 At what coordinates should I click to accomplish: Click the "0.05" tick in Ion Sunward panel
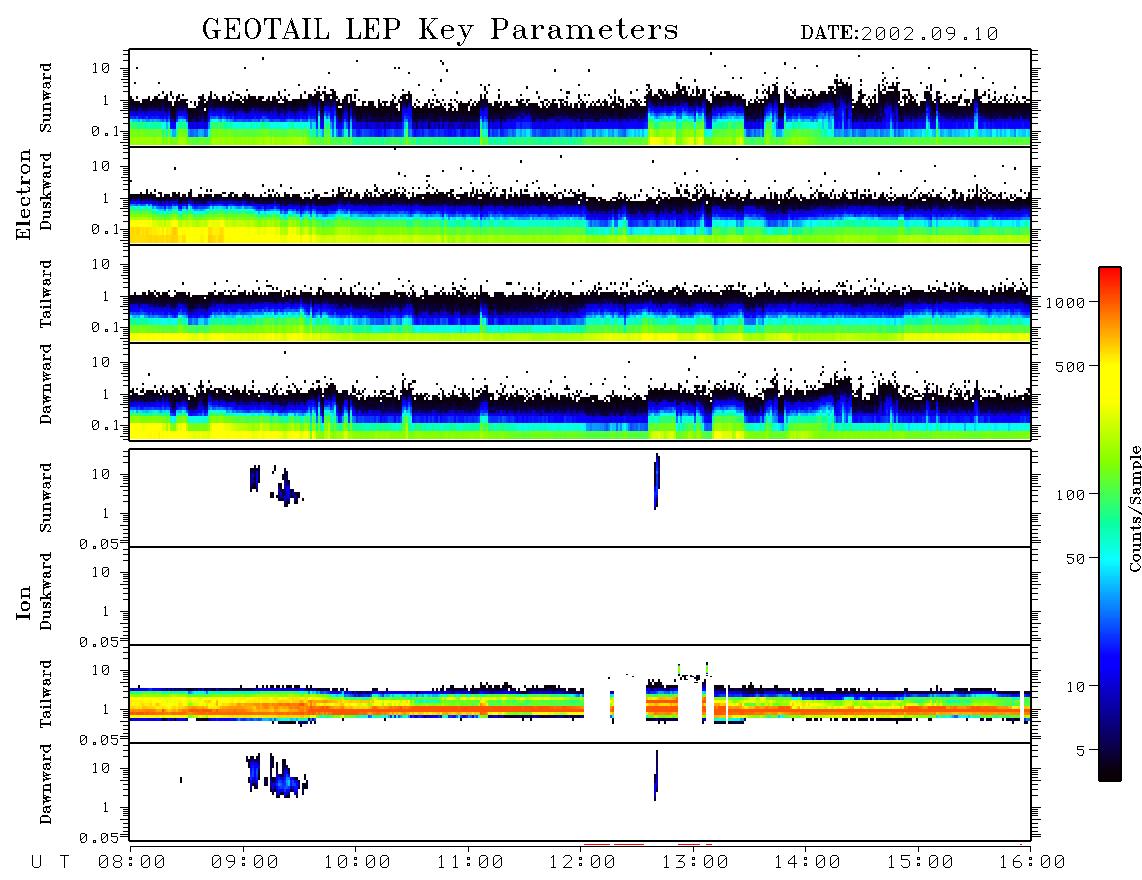pyautogui.click(x=101, y=543)
